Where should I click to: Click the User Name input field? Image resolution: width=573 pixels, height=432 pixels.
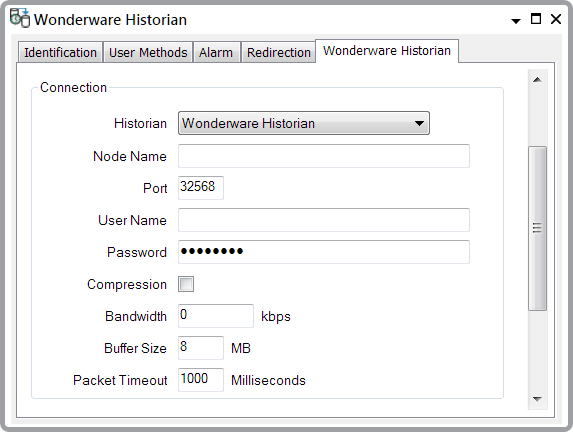pos(324,220)
